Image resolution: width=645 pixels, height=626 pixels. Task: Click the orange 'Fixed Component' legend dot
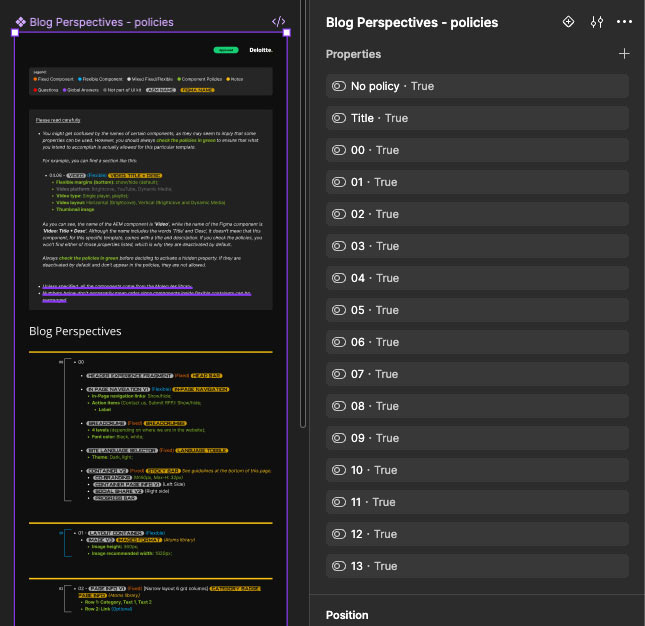37,78
